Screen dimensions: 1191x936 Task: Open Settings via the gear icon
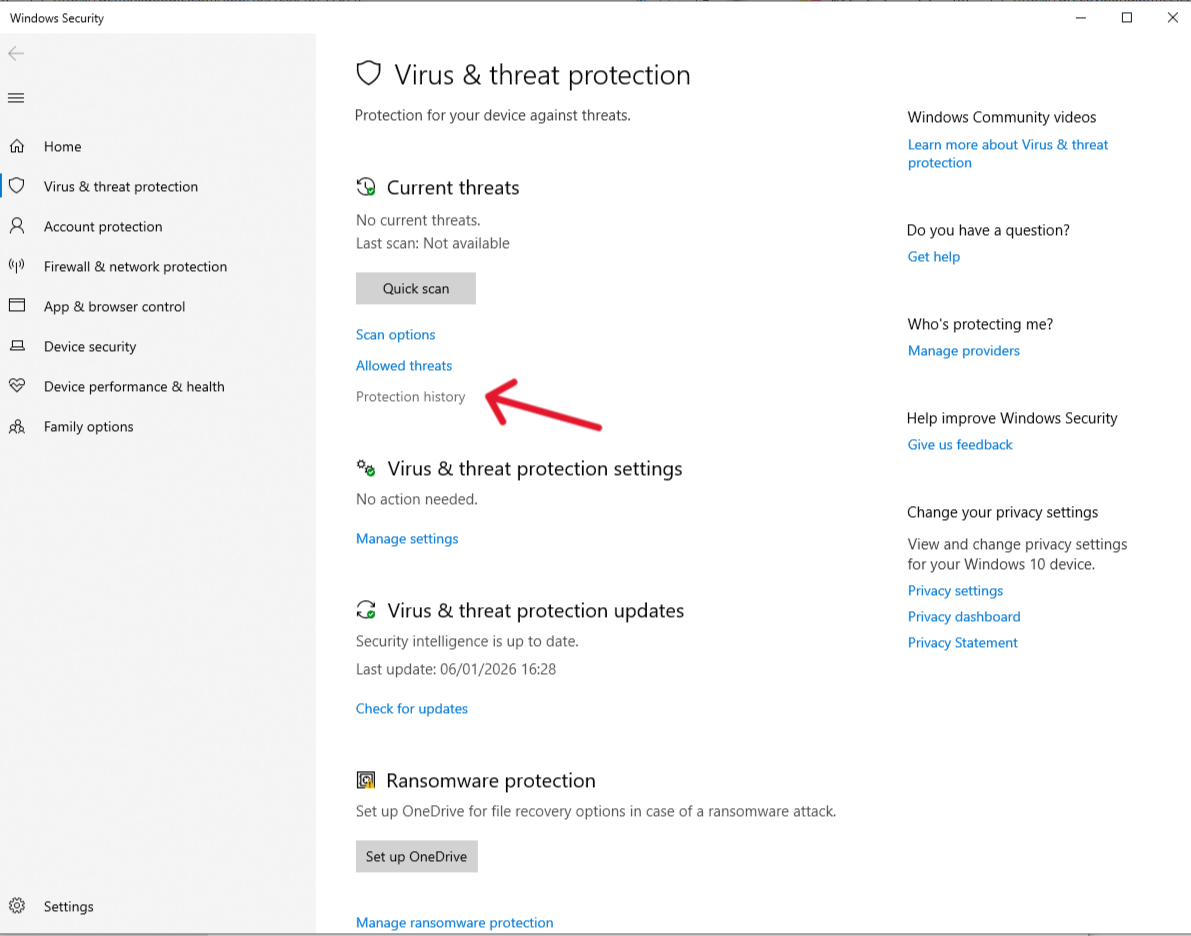18,906
